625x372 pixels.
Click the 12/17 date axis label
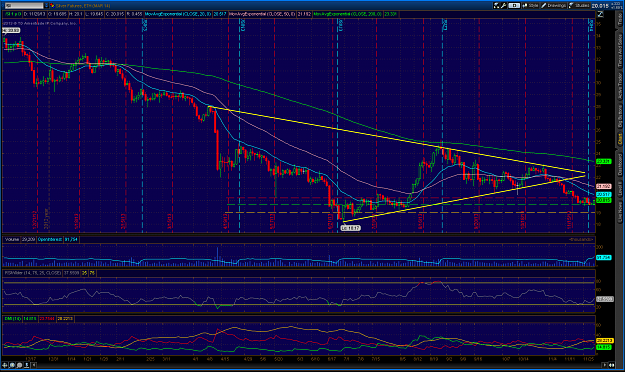click(x=30, y=359)
